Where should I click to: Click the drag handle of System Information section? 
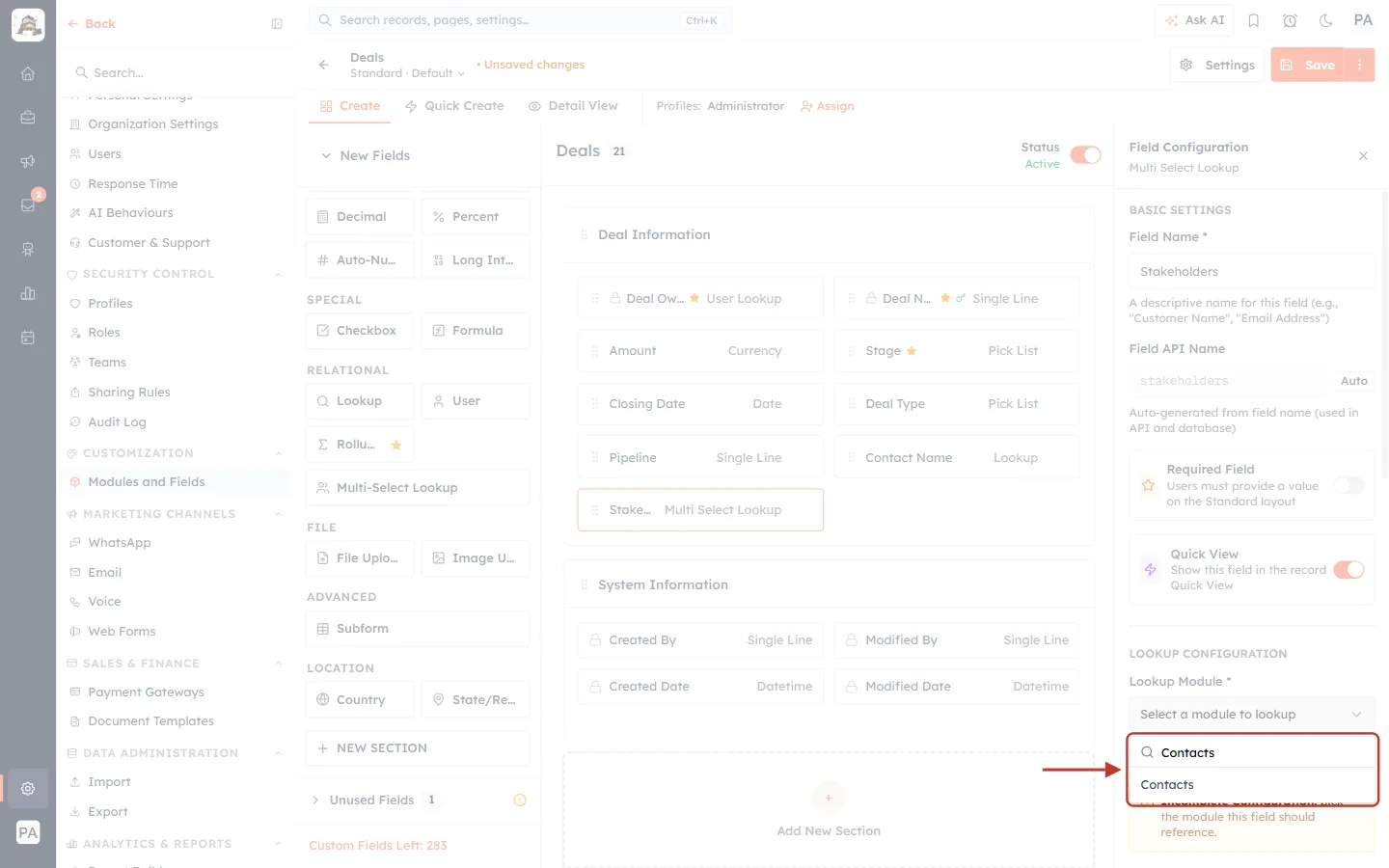tap(584, 584)
